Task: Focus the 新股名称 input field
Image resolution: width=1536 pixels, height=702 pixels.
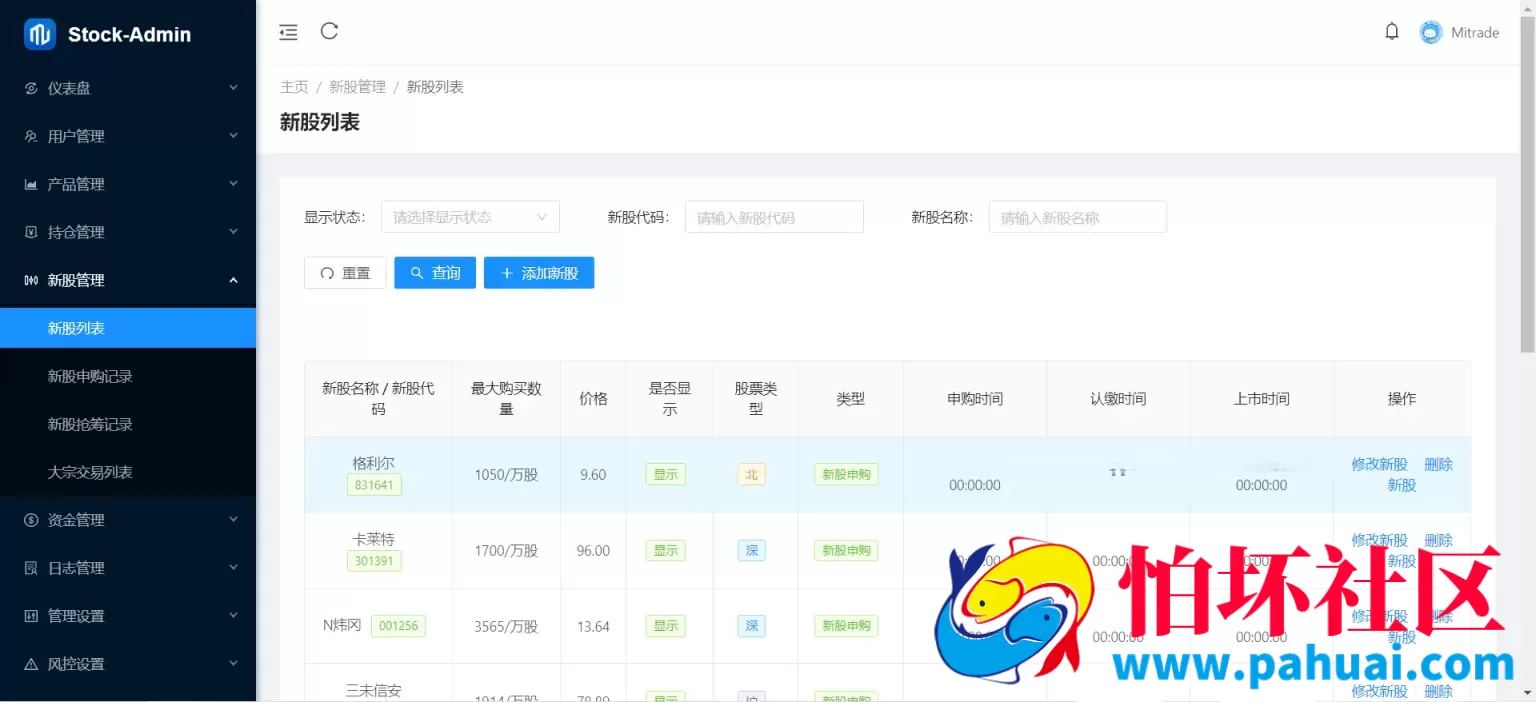Action: 1078,217
